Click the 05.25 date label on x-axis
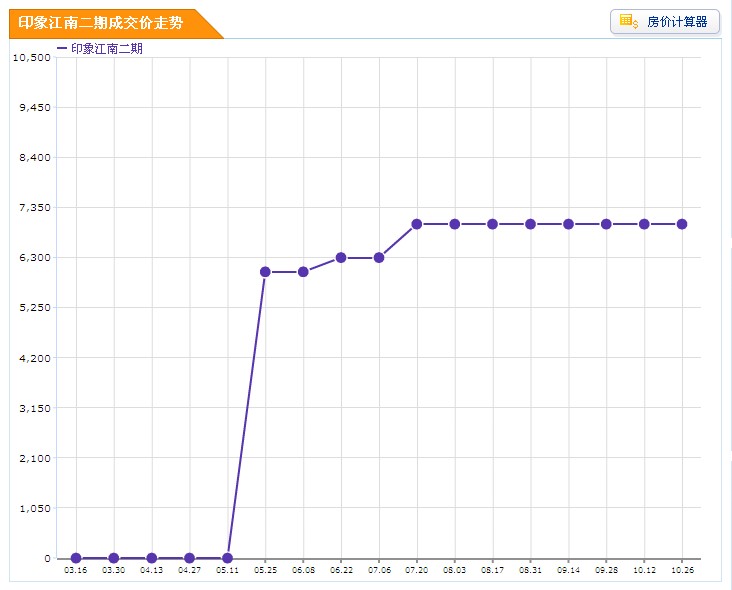 (x=265, y=570)
